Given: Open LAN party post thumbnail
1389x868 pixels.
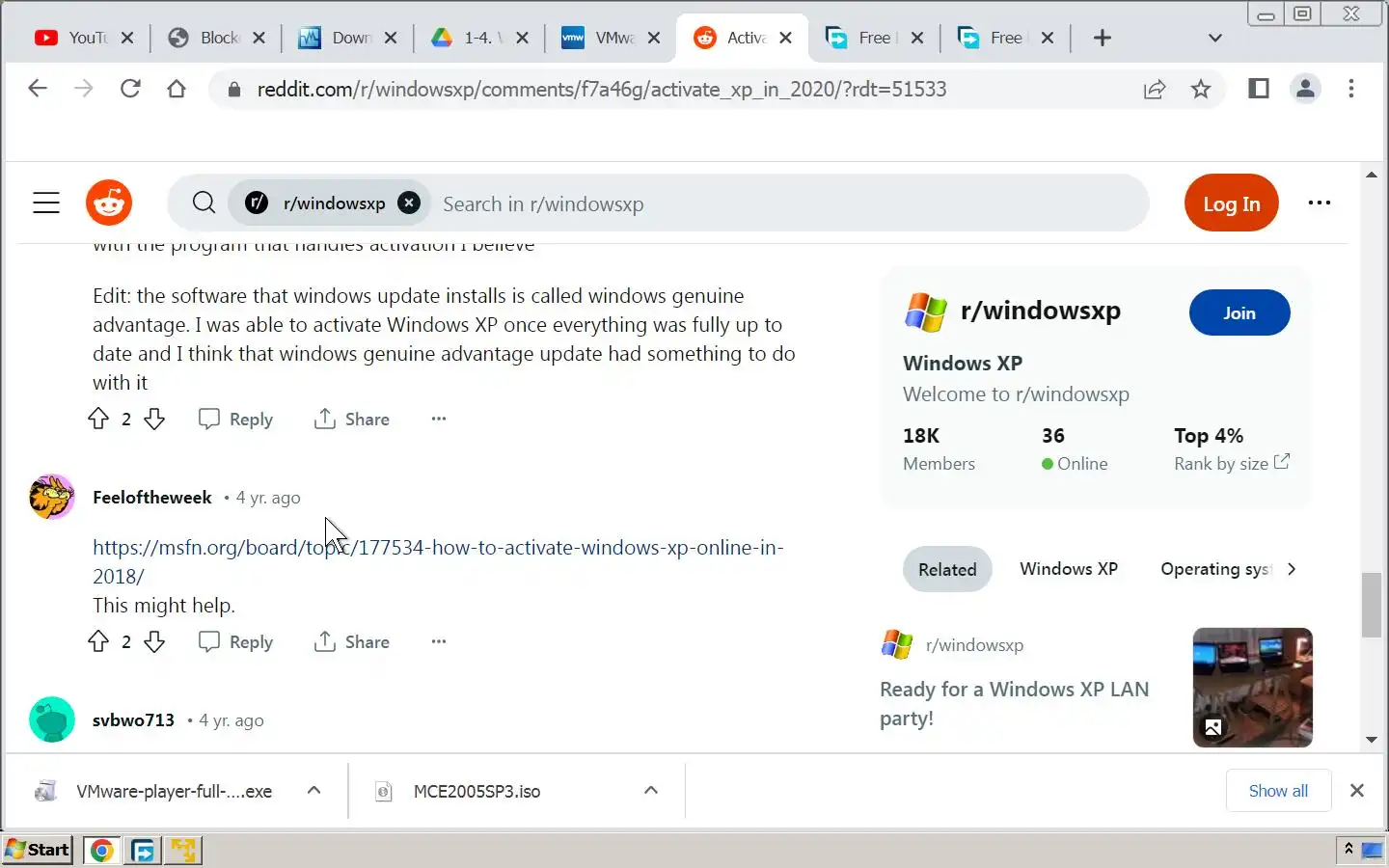Looking at the screenshot, I should pos(1252,688).
